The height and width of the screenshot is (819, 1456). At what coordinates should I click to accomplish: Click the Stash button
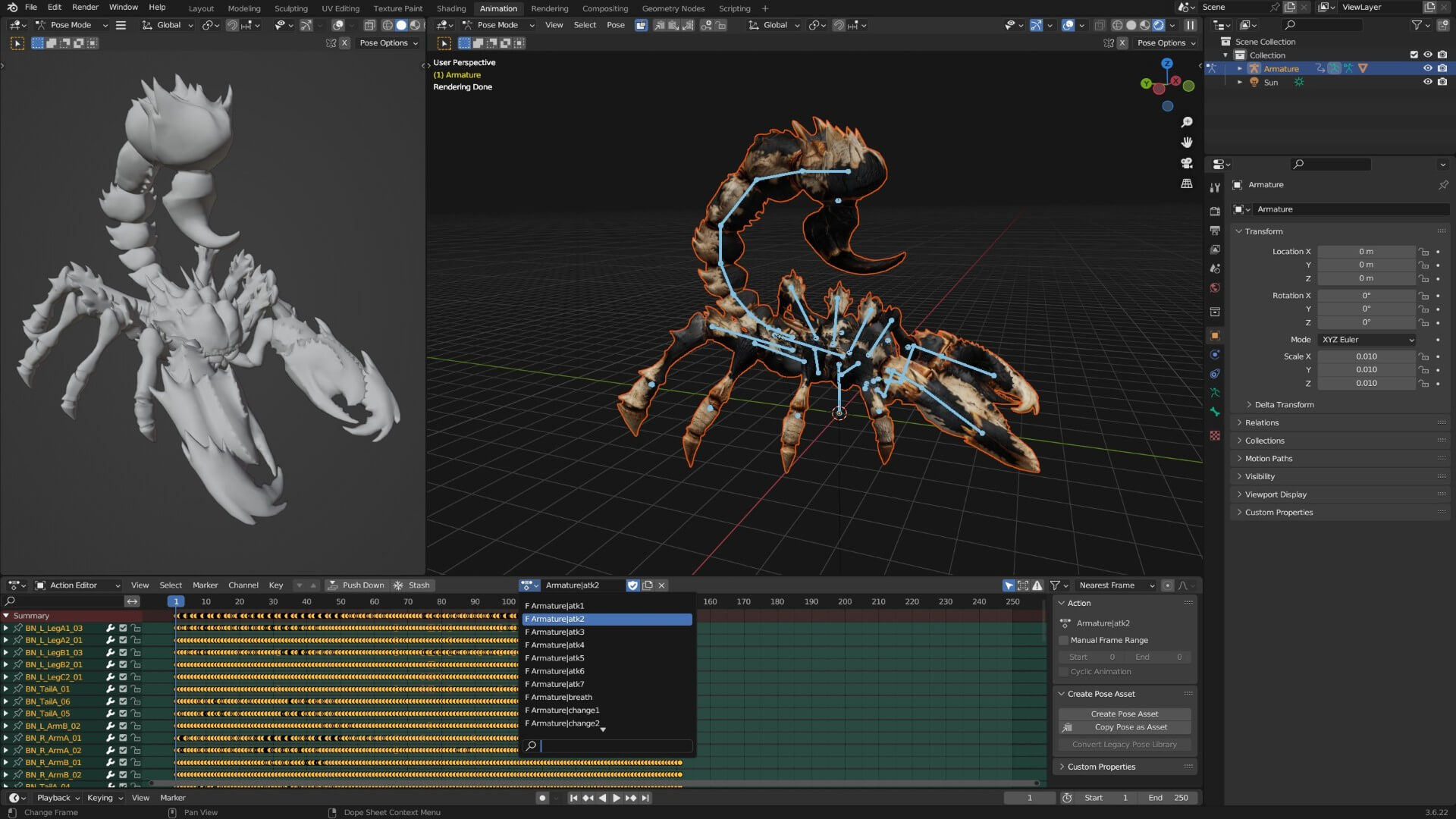411,585
